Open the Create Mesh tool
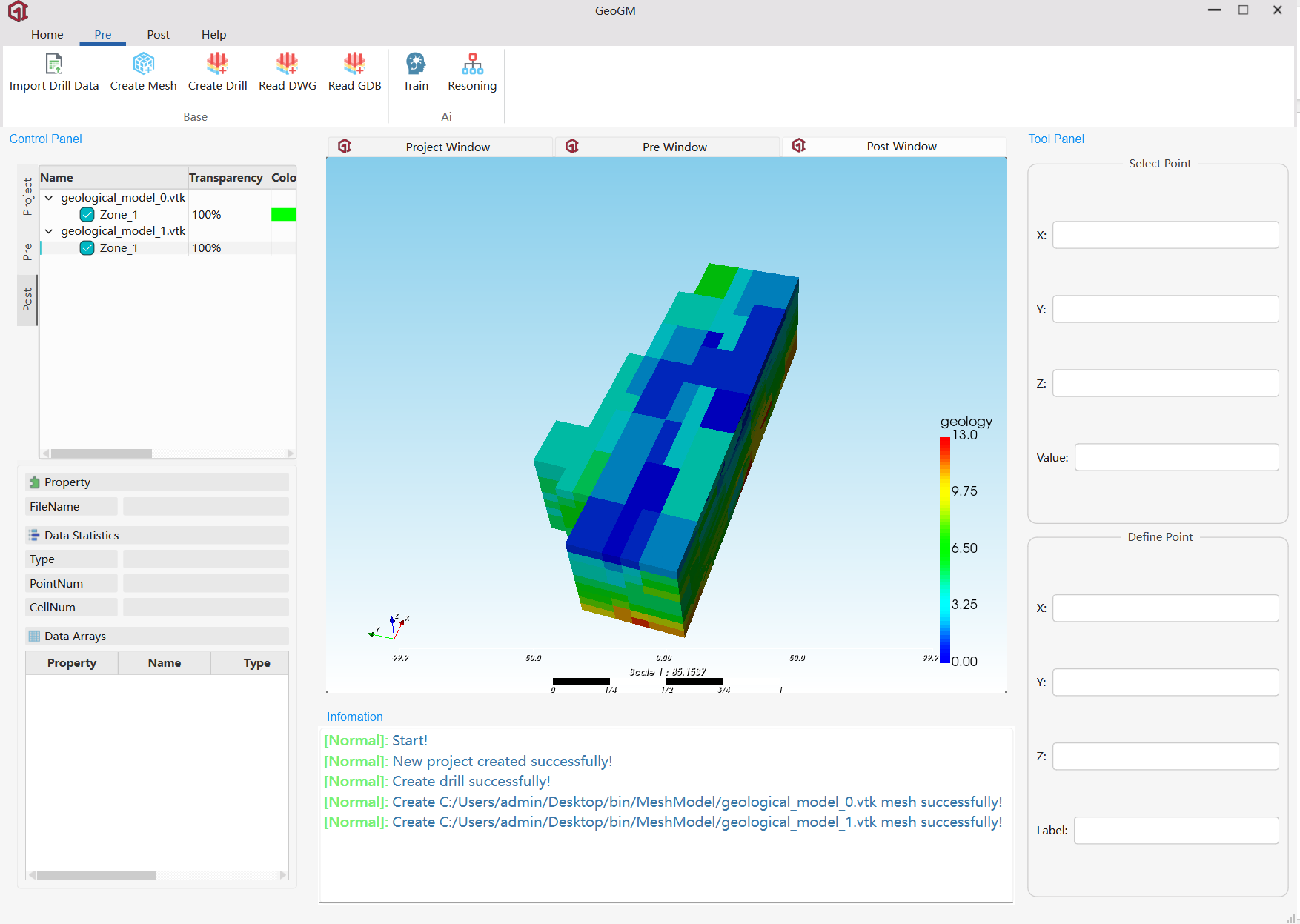Image resolution: width=1300 pixels, height=924 pixels. [x=143, y=64]
